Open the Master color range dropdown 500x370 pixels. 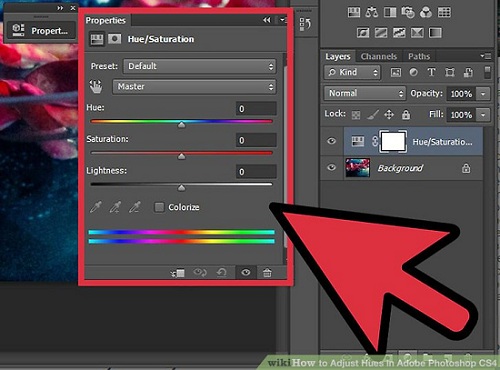pos(194,87)
